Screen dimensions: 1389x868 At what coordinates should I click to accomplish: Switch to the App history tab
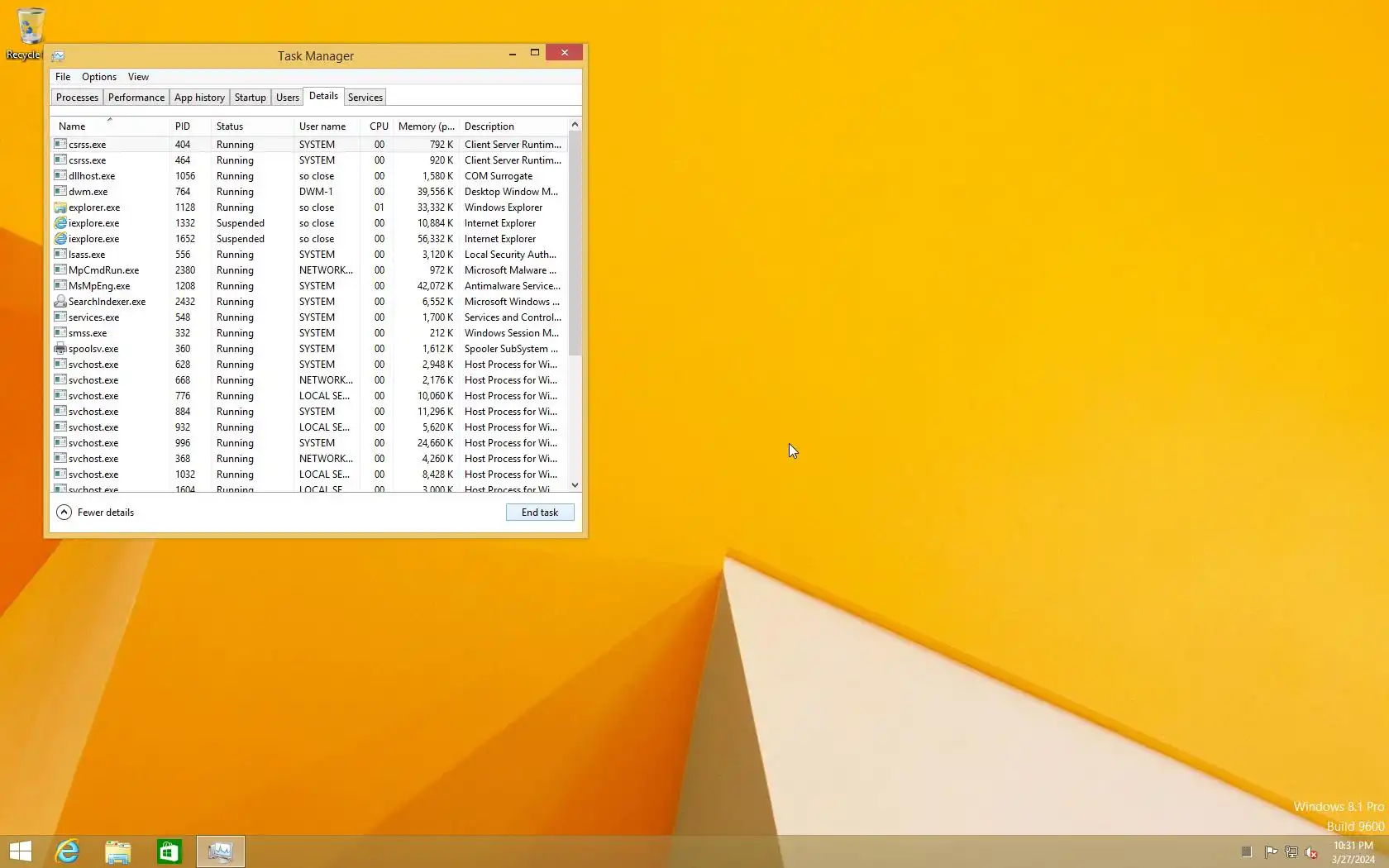[199, 98]
